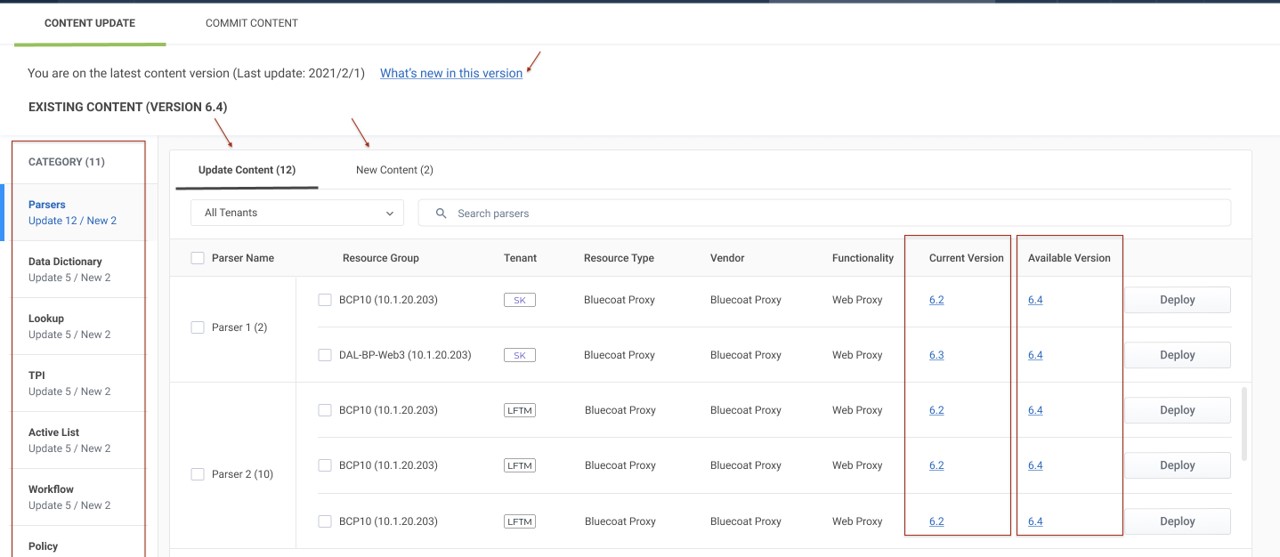Click Deploy on first Parser 1 row
The image size is (1280, 557).
1177,300
